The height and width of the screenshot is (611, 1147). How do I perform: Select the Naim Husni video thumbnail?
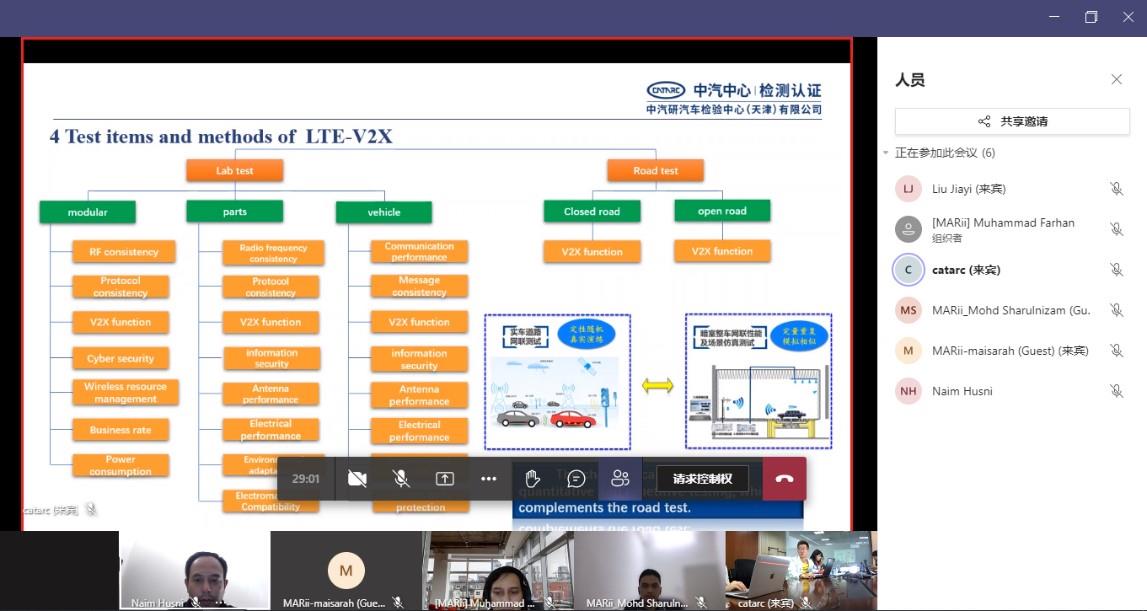click(x=194, y=570)
